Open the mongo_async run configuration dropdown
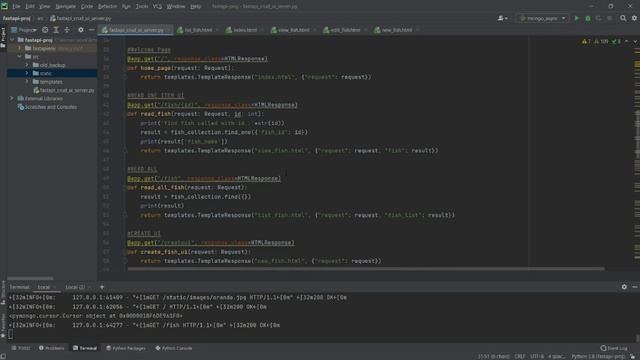640x360 pixels. coord(542,18)
